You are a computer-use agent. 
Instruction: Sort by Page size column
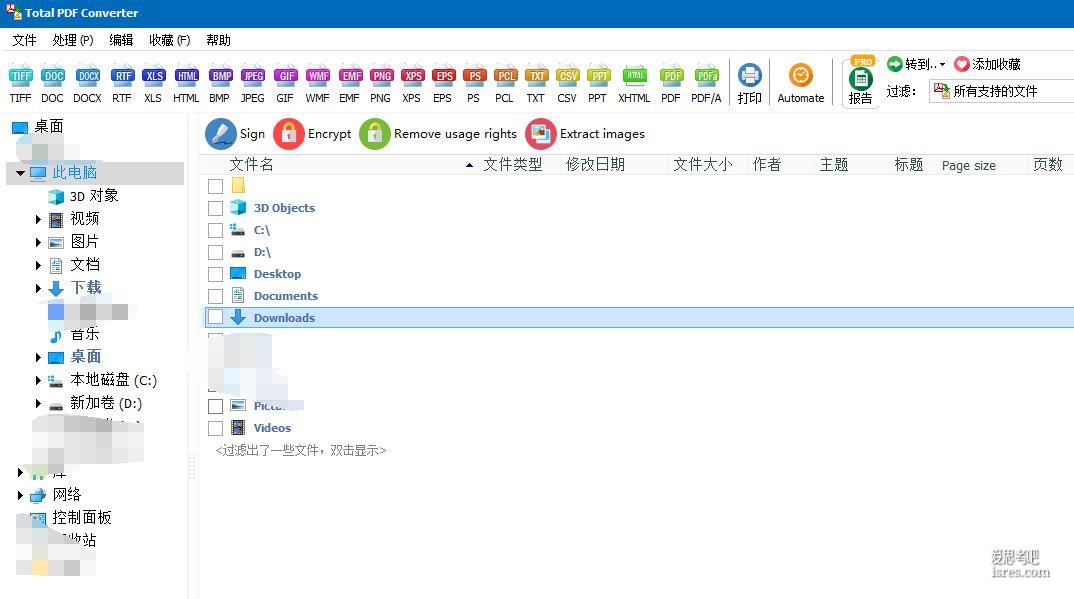click(969, 165)
